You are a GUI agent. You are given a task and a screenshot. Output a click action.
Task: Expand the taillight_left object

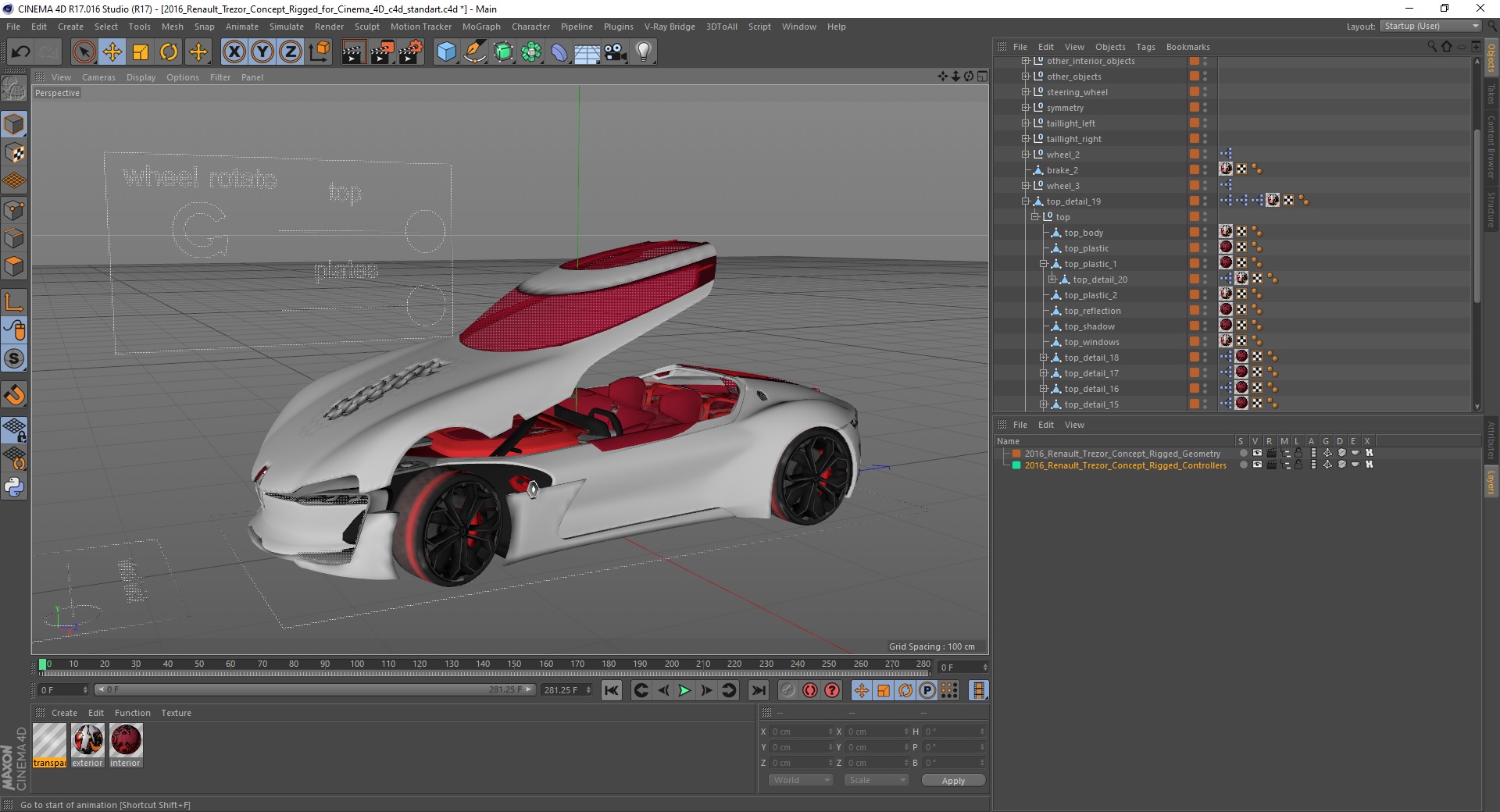[1026, 123]
